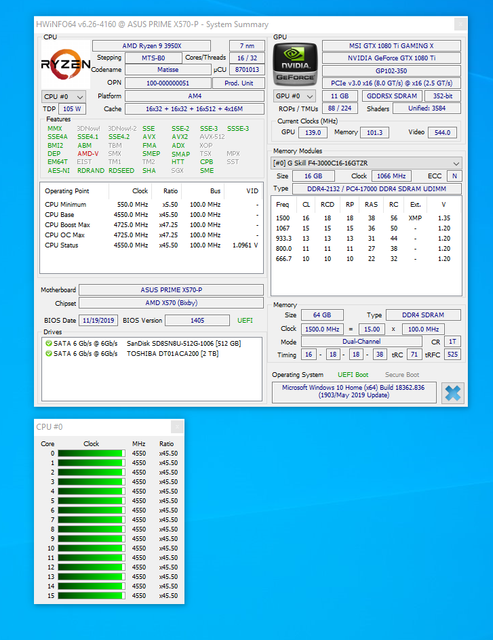This screenshot has width=493, height=640.
Task: Click the Prod. Unit field
Action: (x=239, y=83)
